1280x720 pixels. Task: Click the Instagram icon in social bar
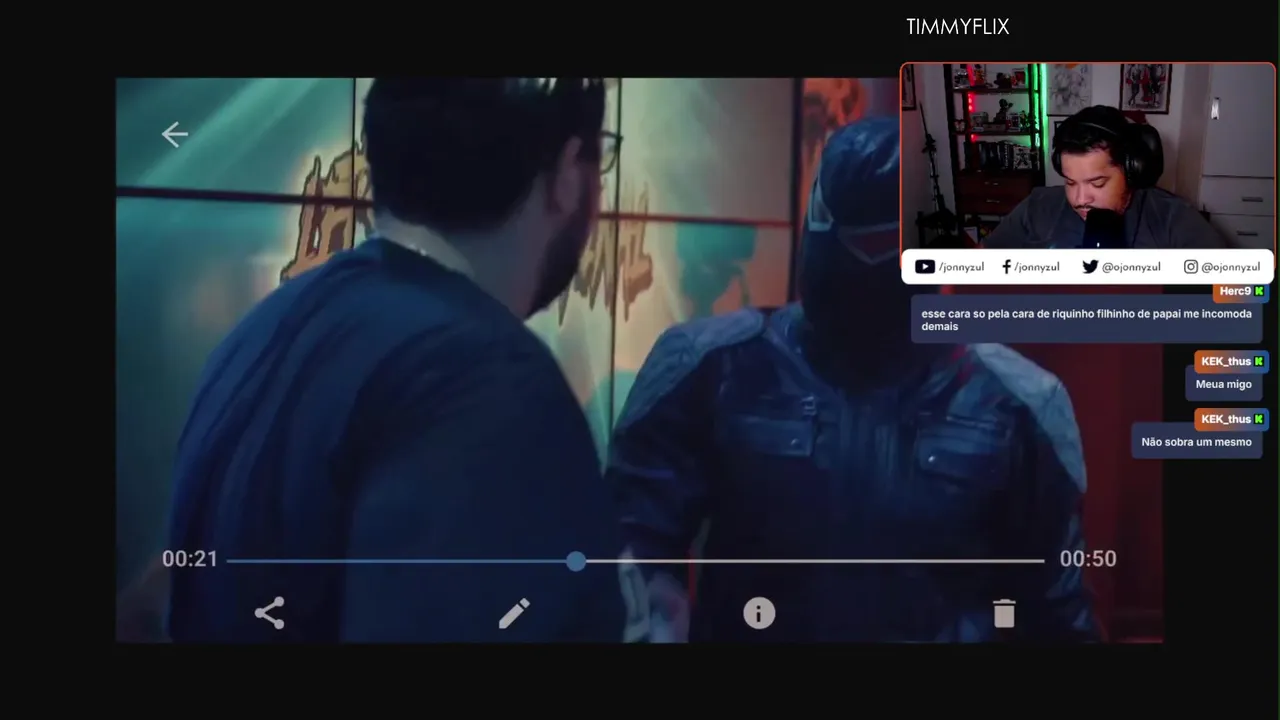(x=1191, y=267)
